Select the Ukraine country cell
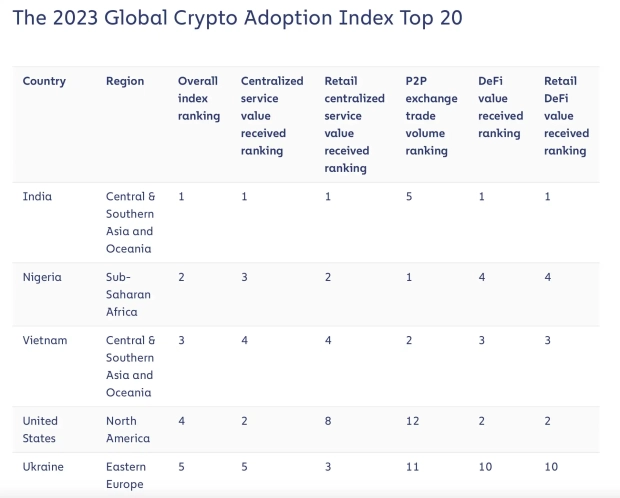The height and width of the screenshot is (498, 620). coord(45,466)
